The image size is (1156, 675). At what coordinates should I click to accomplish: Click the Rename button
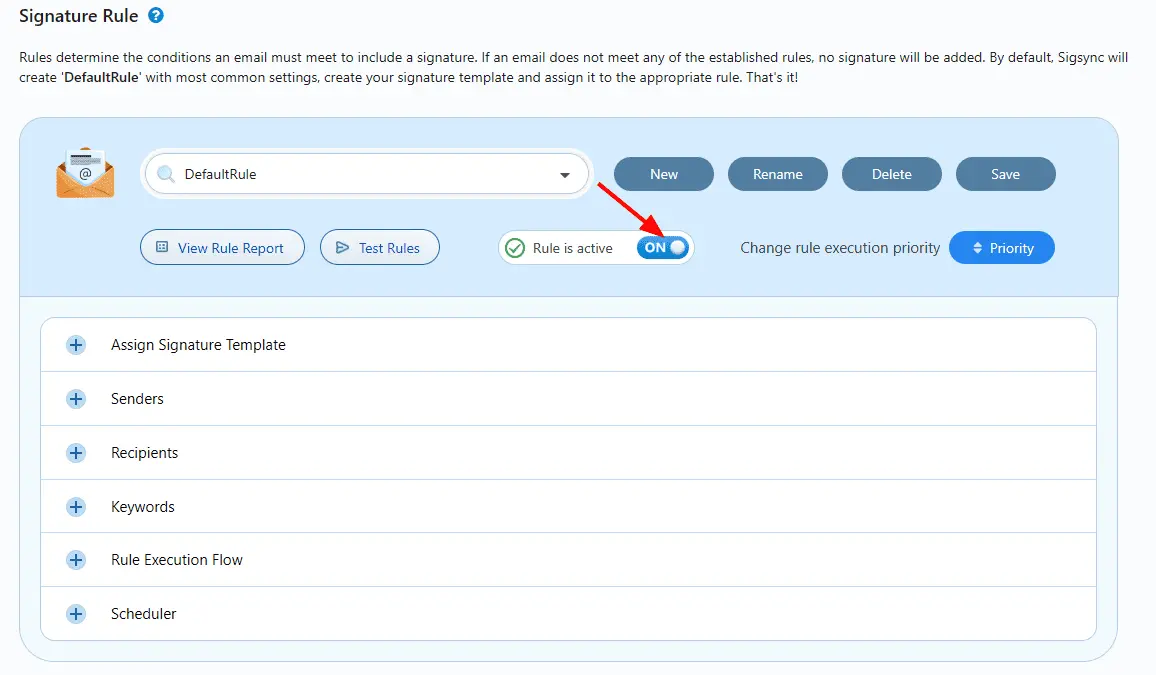[778, 174]
